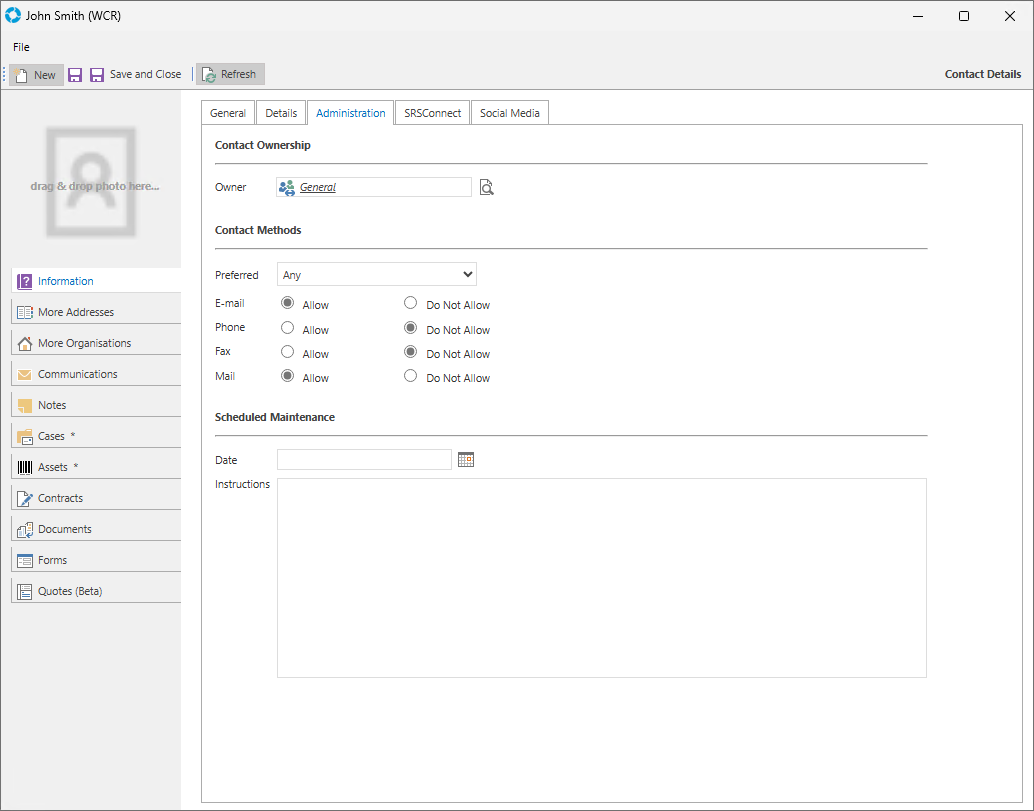Open the File menu
The image size is (1034, 811).
click(21, 47)
